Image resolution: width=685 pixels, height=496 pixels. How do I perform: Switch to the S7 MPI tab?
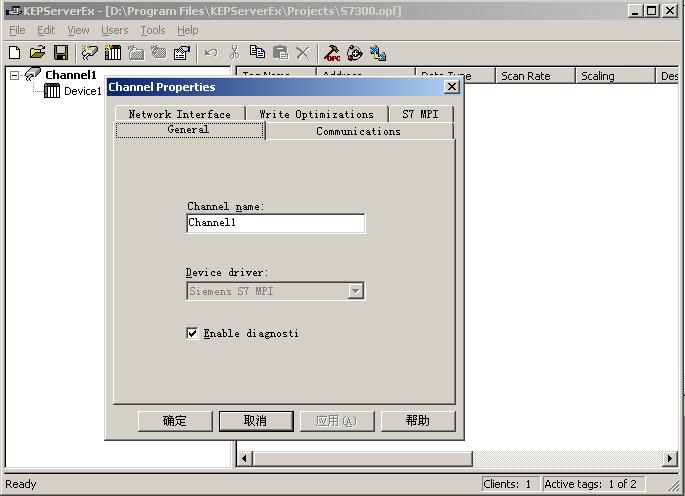point(421,114)
